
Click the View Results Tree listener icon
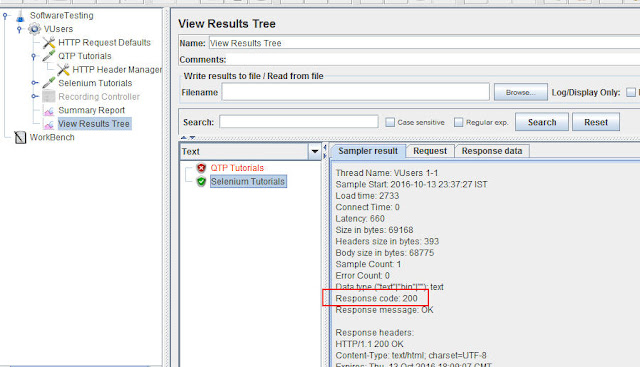click(x=49, y=124)
